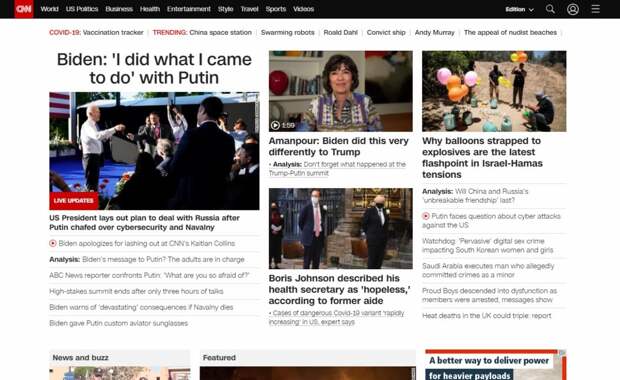The width and height of the screenshot is (620, 380).
Task: Go to the Health section
Action: click(x=150, y=9)
